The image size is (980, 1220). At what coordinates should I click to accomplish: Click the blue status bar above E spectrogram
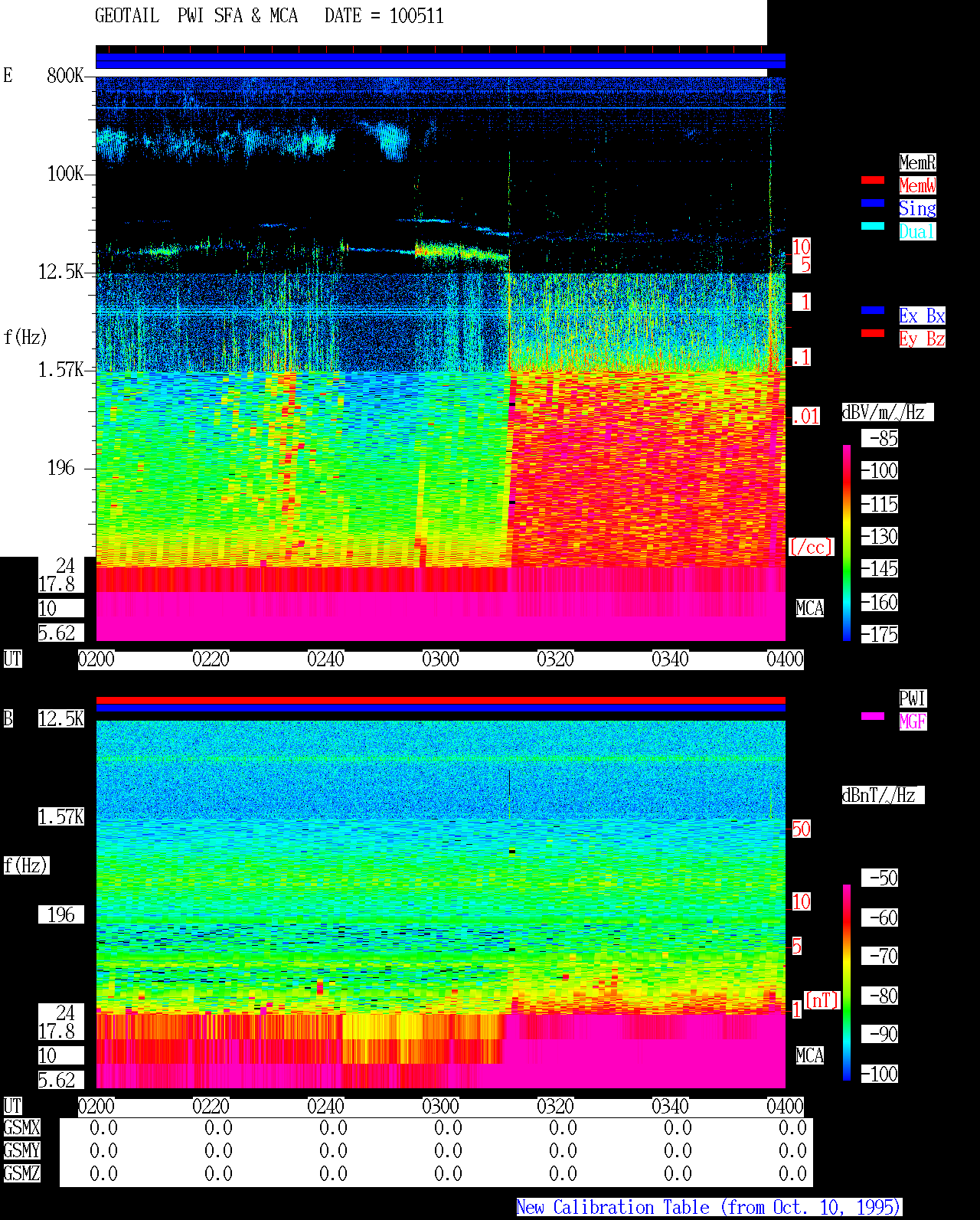tap(440, 61)
